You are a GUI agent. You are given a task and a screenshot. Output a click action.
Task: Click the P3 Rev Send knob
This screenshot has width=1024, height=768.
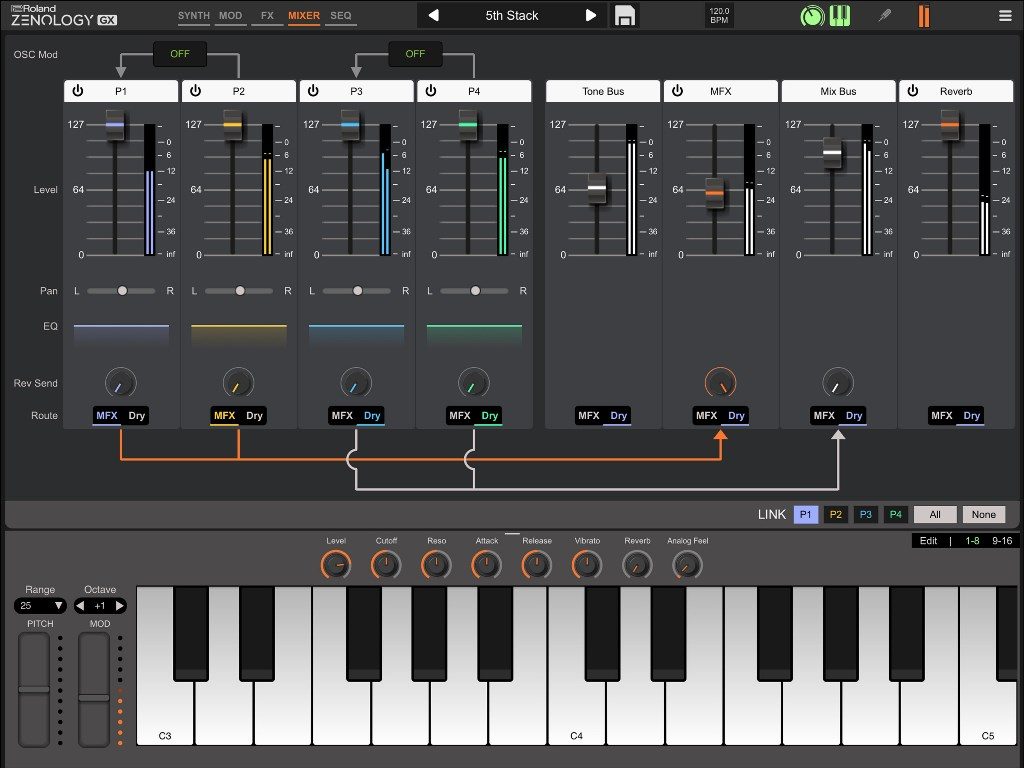(356, 383)
